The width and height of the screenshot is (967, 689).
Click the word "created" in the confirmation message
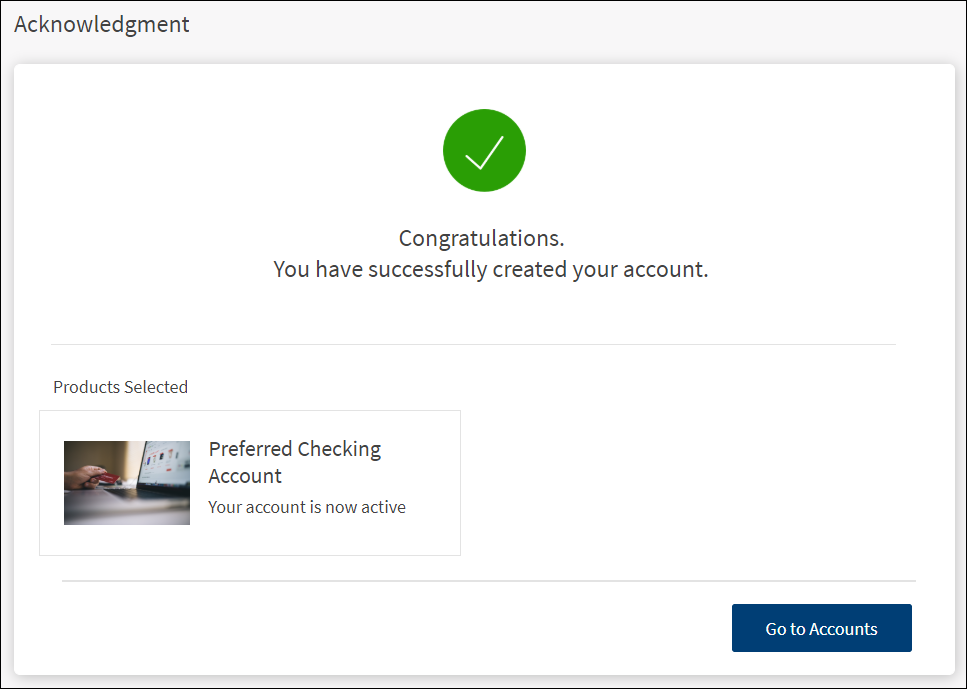coord(529,269)
